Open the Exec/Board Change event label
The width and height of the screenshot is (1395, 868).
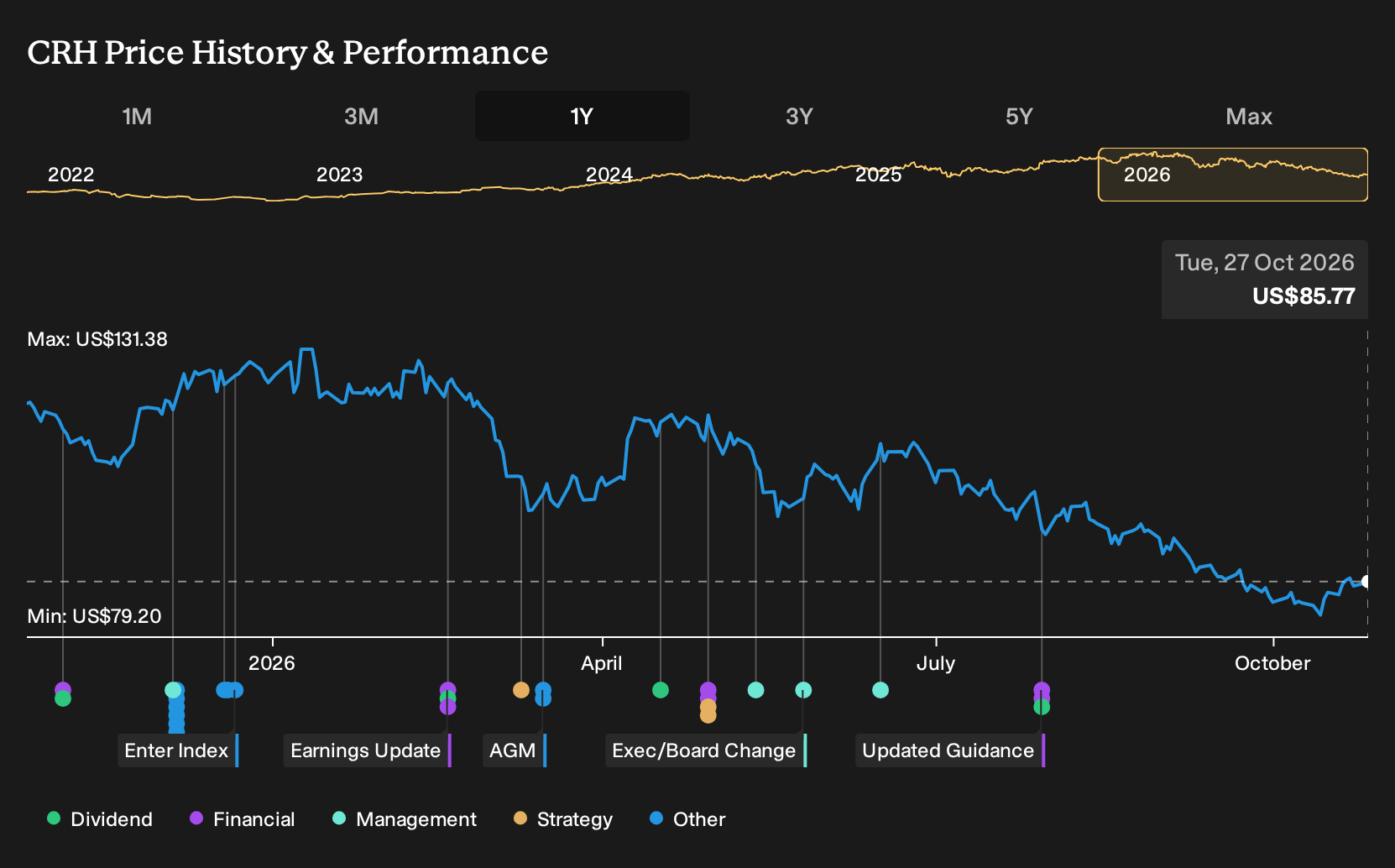pos(706,750)
